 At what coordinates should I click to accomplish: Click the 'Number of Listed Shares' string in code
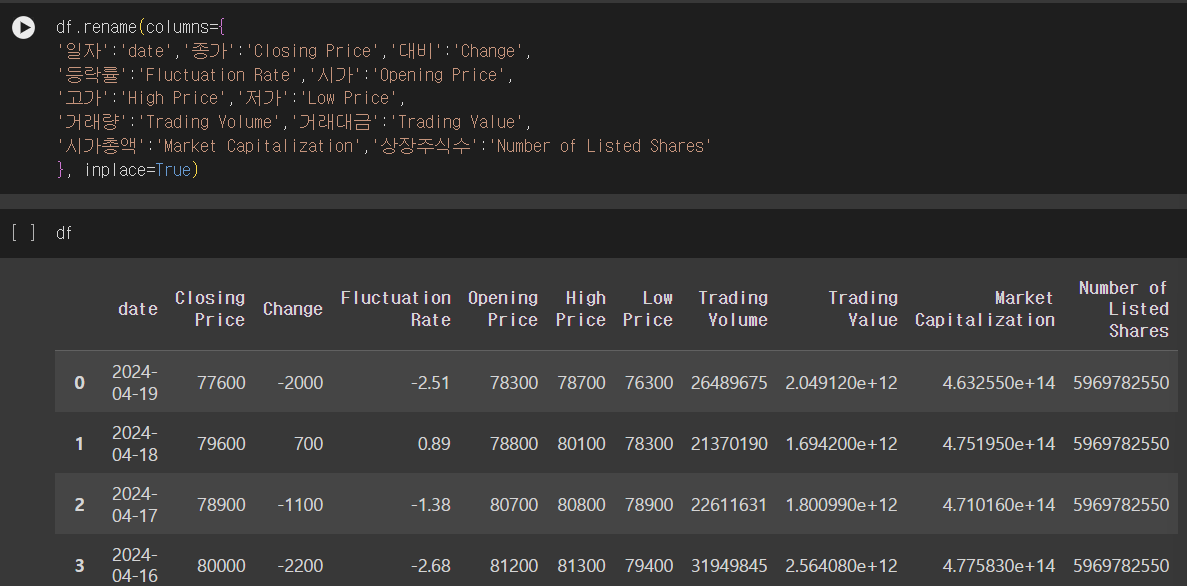600,145
